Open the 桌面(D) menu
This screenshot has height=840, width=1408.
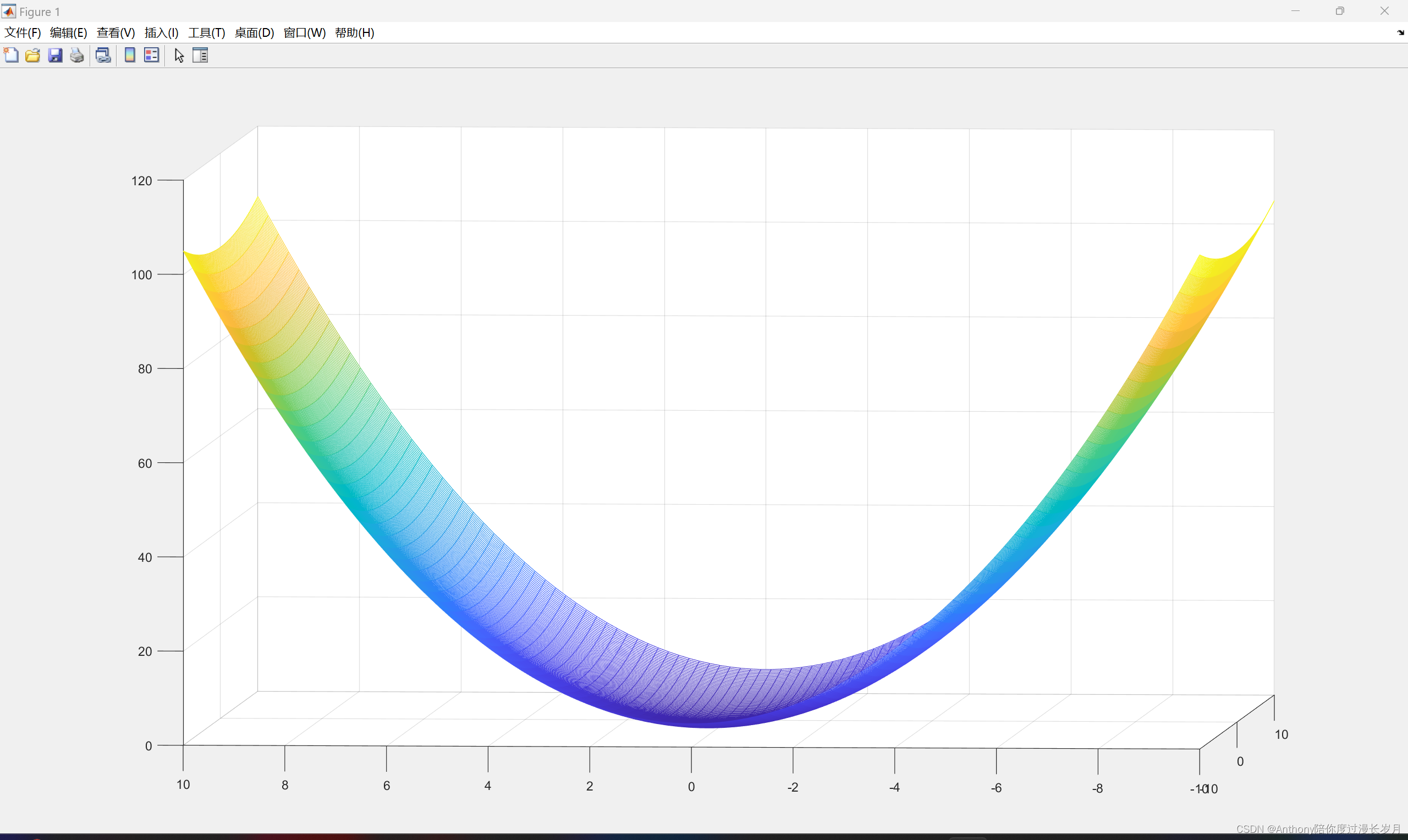click(254, 33)
